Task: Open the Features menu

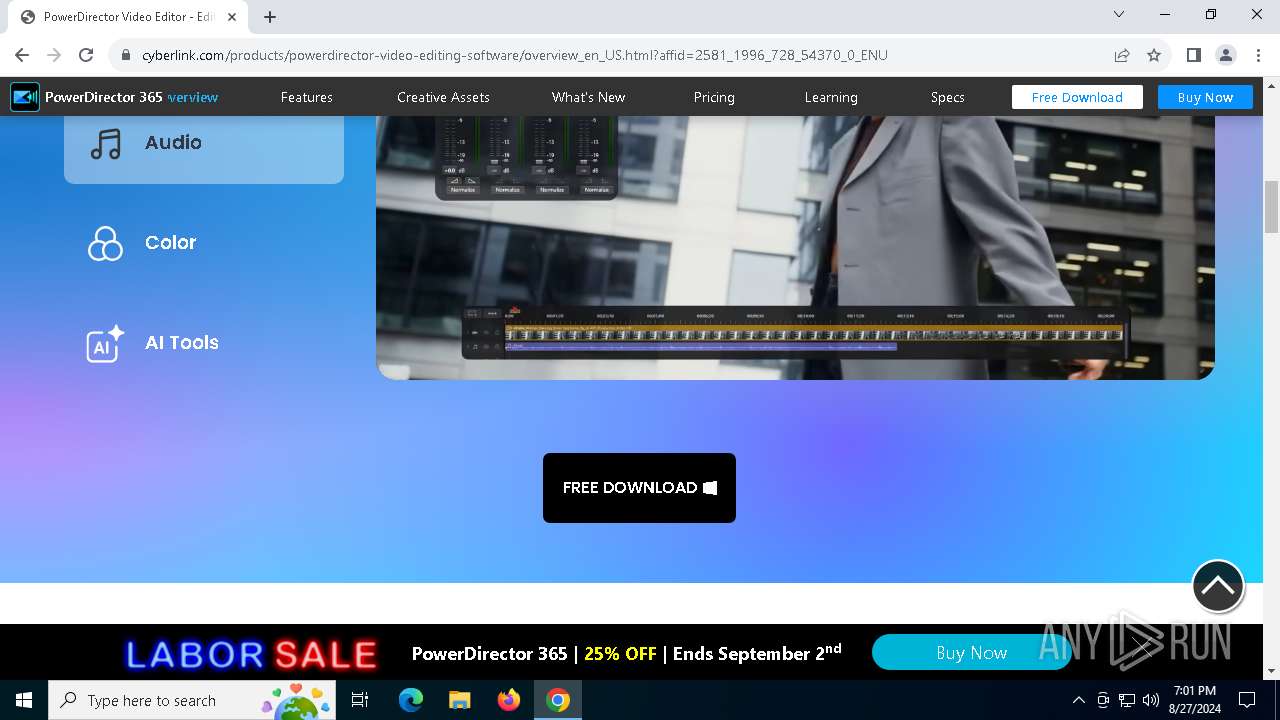Action: tap(307, 97)
